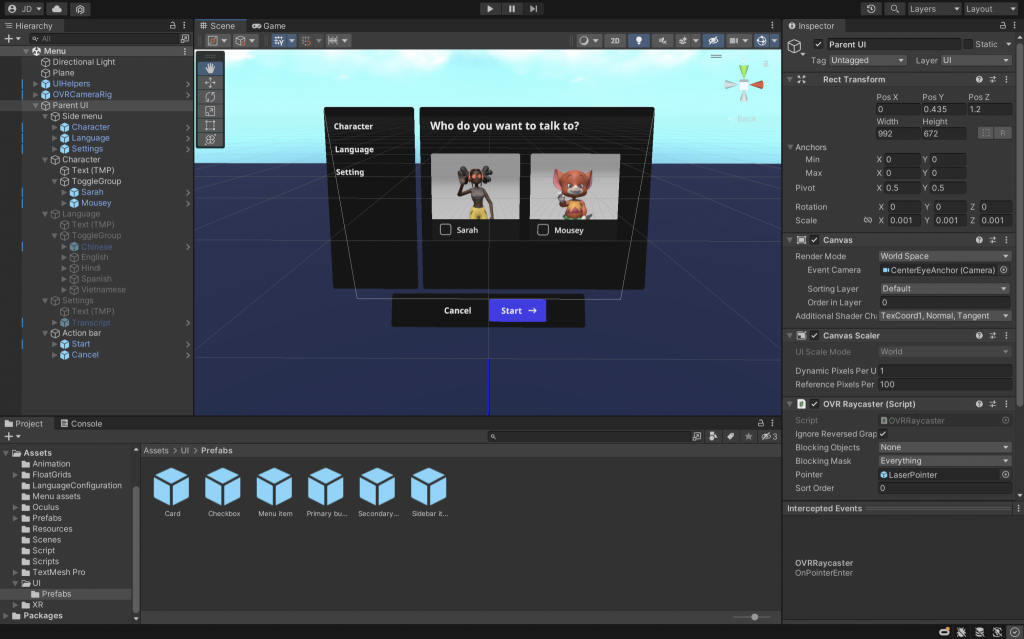The image size is (1024, 639).
Task: Open Rect Transform help reference icon
Action: [979, 79]
